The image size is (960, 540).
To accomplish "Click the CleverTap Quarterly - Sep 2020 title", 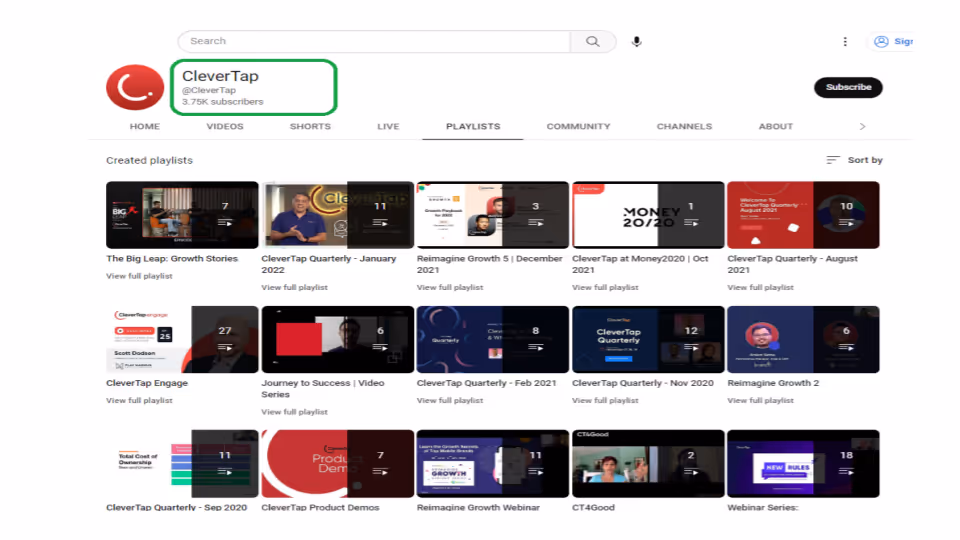I will click(176, 507).
